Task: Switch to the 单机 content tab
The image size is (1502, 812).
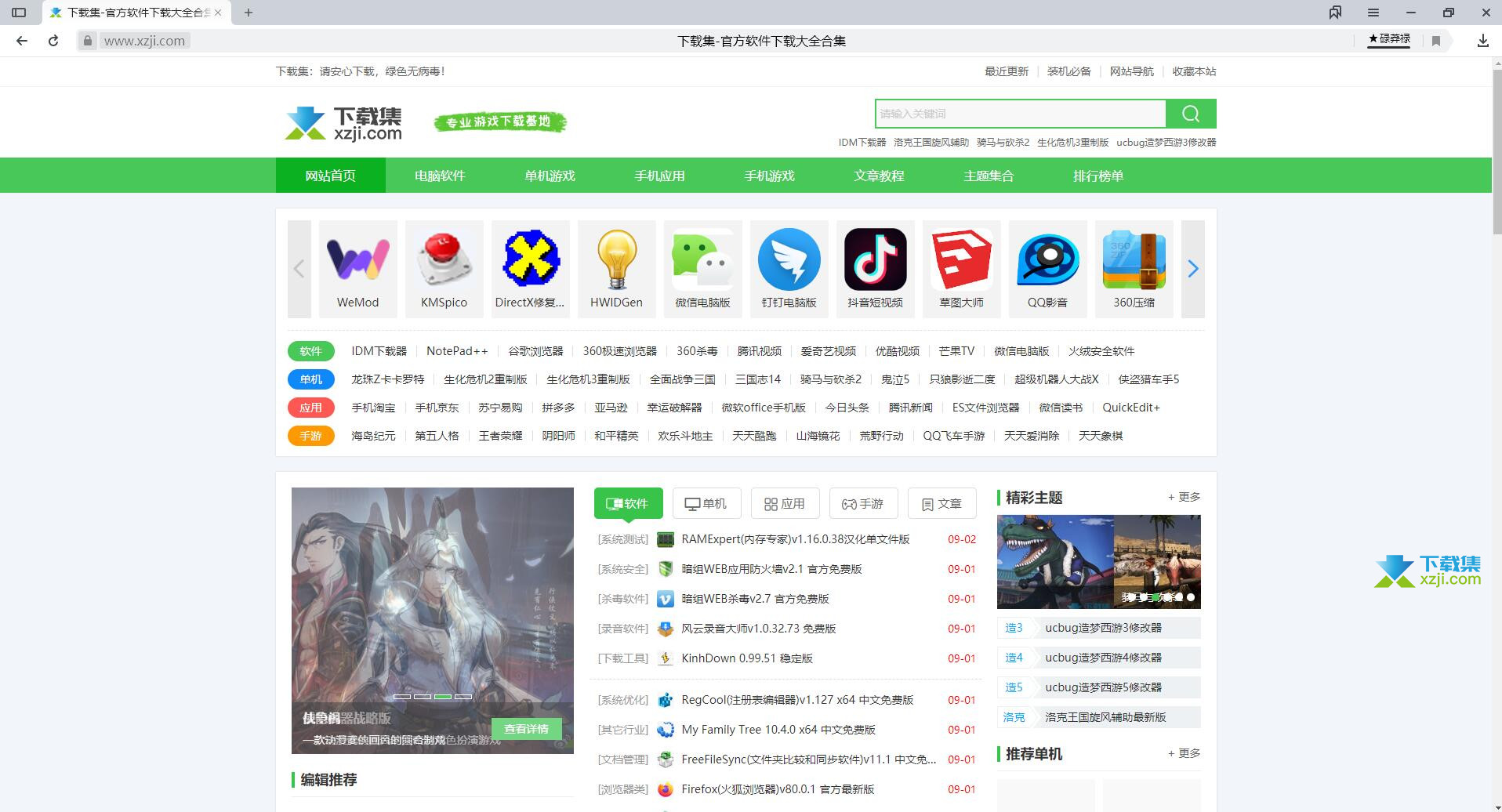Action: tap(706, 503)
